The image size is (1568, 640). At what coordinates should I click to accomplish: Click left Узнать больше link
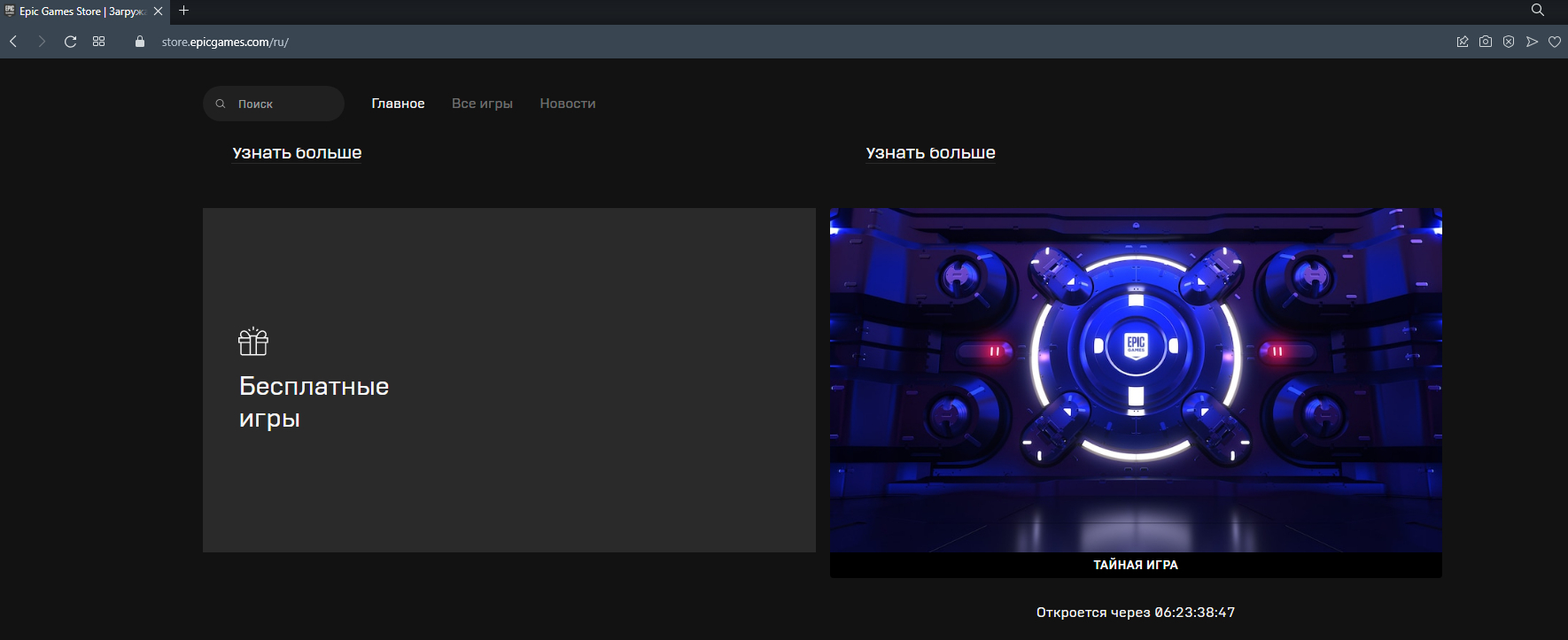297,153
